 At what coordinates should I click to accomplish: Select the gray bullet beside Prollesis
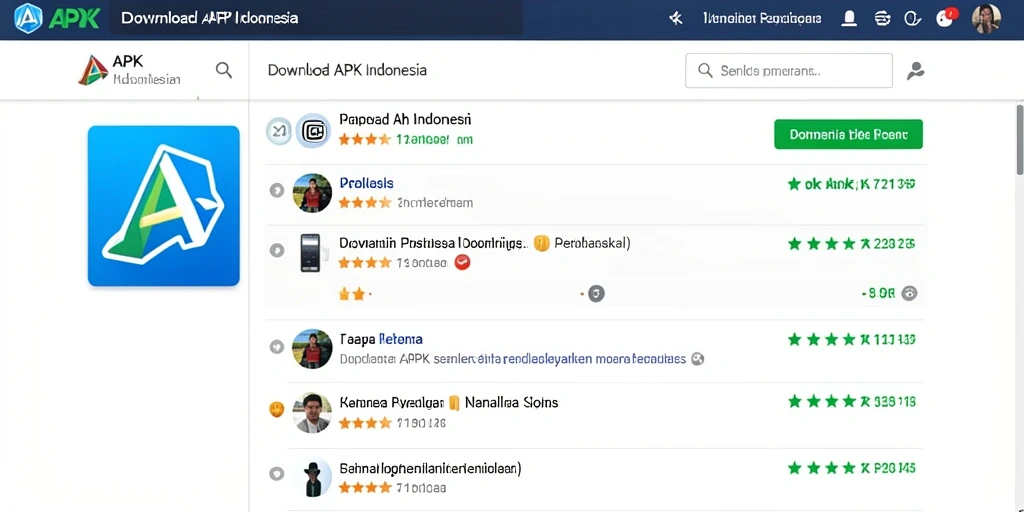(277, 191)
